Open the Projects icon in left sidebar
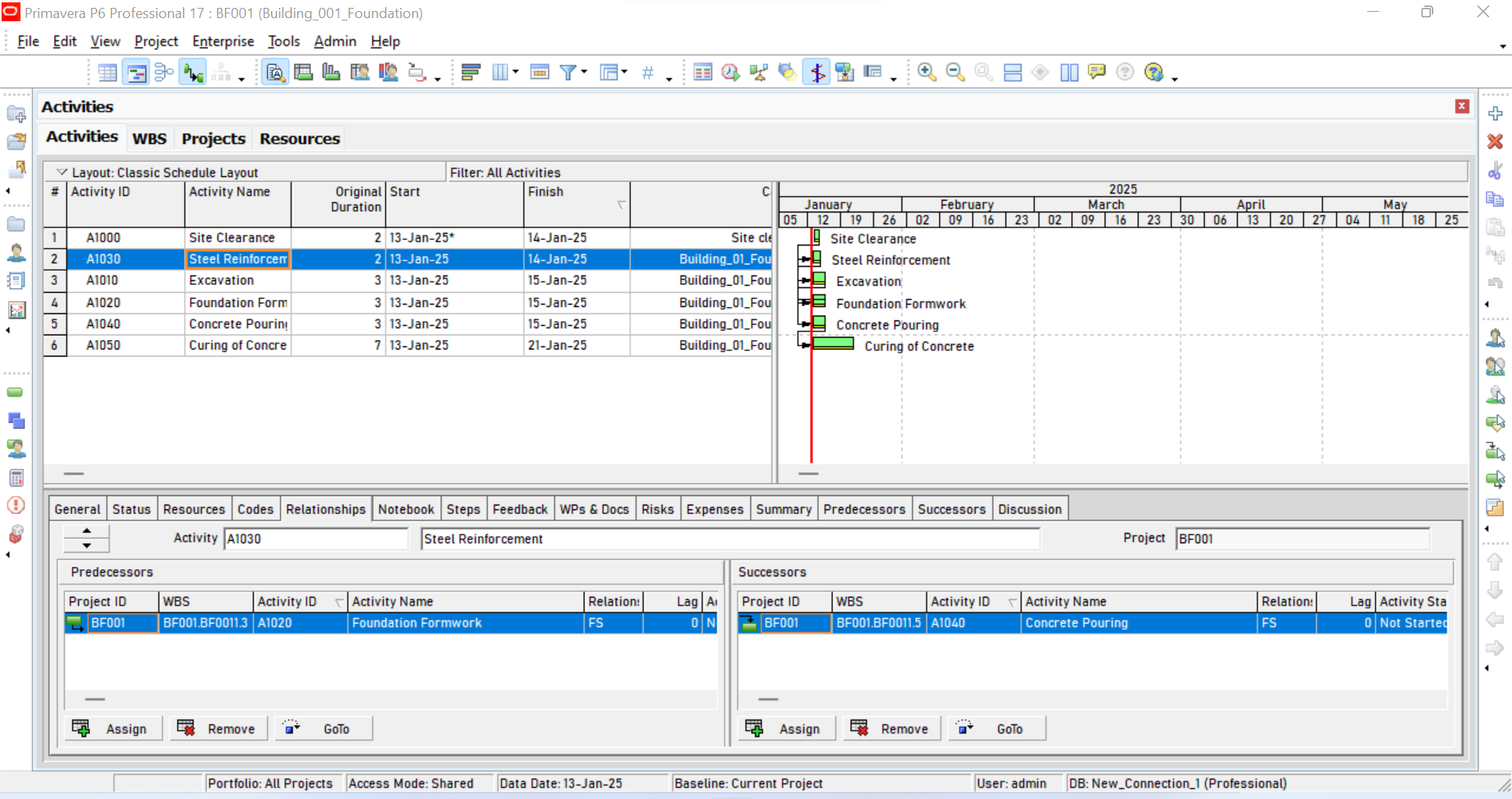The width and height of the screenshot is (1512, 799). pyautogui.click(x=16, y=224)
